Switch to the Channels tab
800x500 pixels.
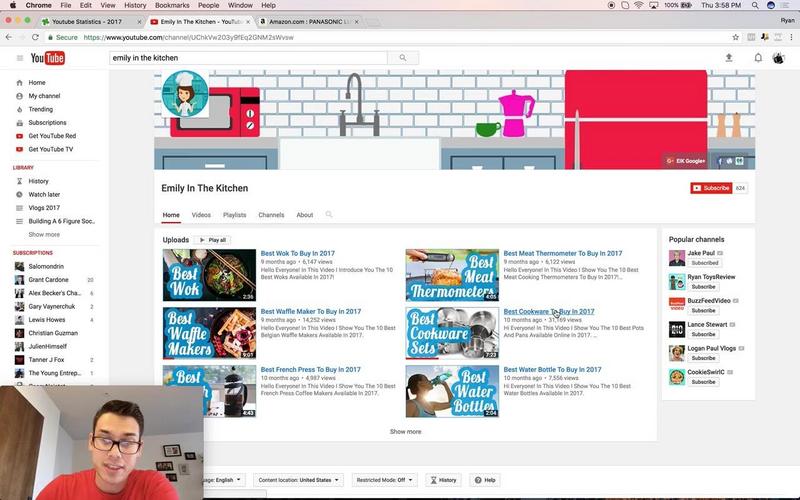tap(271, 215)
